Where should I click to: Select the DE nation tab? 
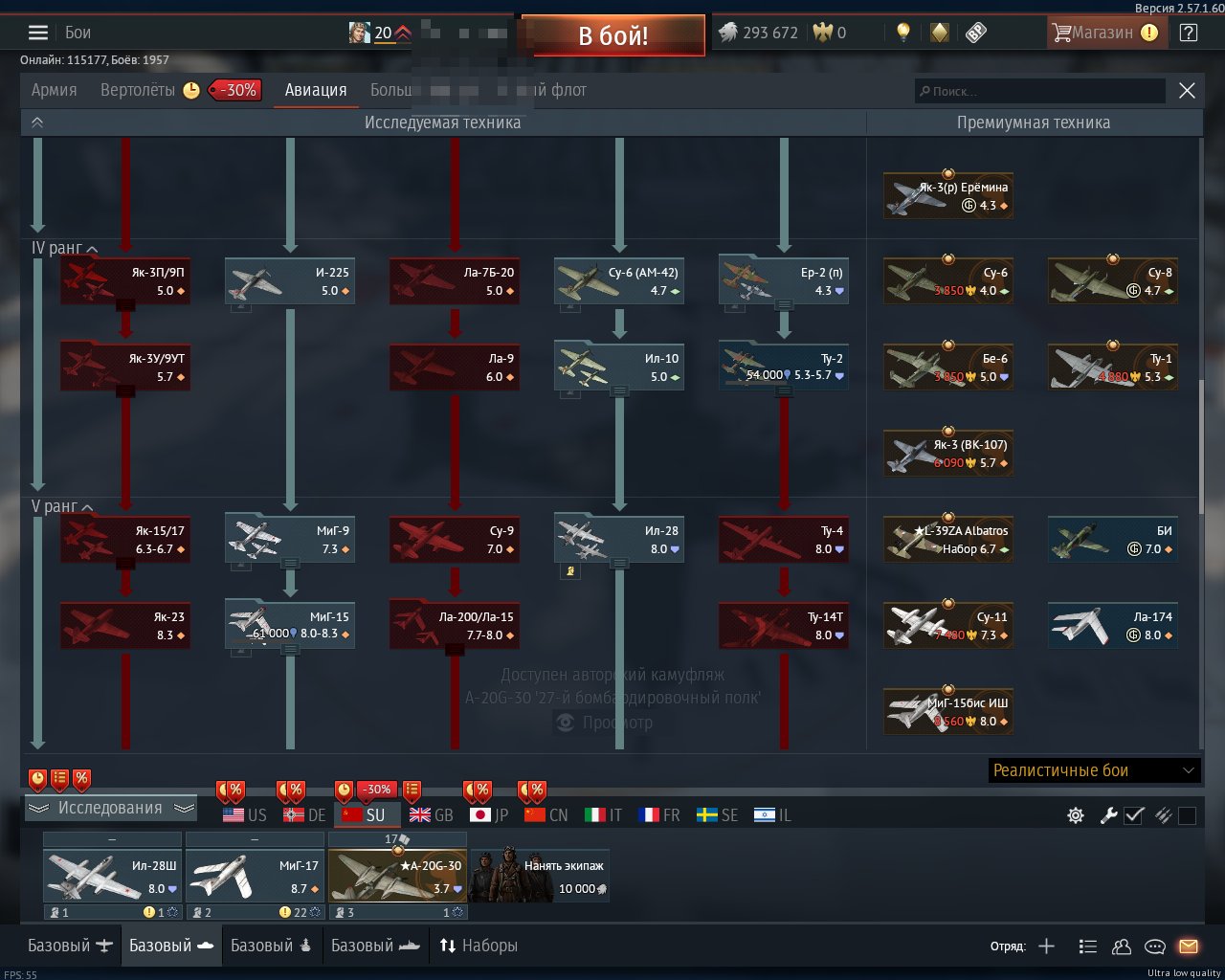tap(304, 815)
